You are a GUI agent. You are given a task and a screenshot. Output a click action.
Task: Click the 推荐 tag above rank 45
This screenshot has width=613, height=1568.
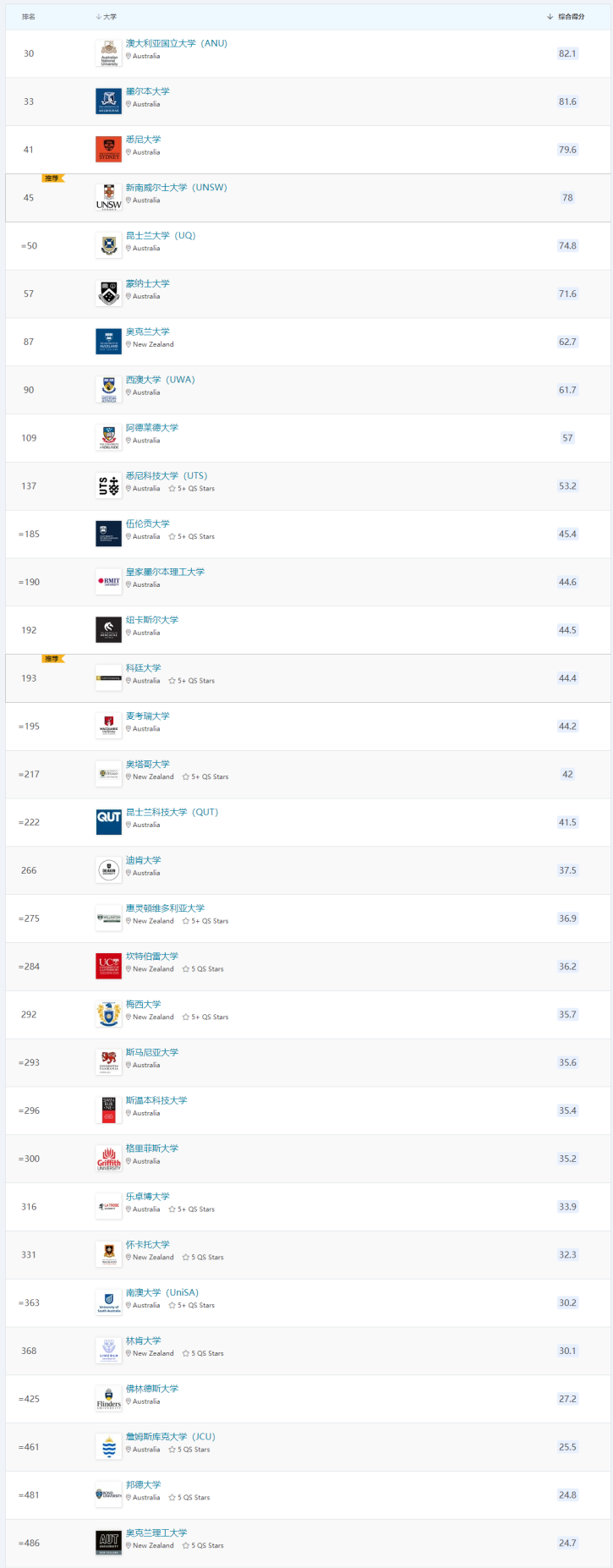(x=52, y=178)
